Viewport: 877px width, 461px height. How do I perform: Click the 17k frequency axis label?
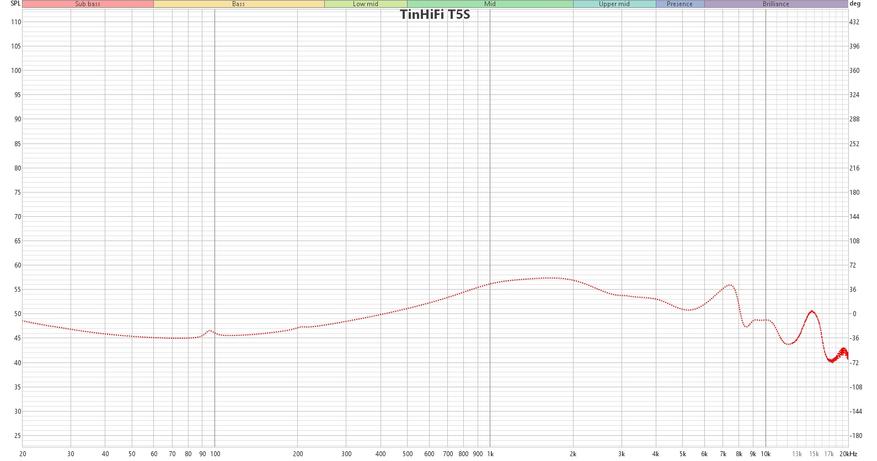click(x=829, y=454)
